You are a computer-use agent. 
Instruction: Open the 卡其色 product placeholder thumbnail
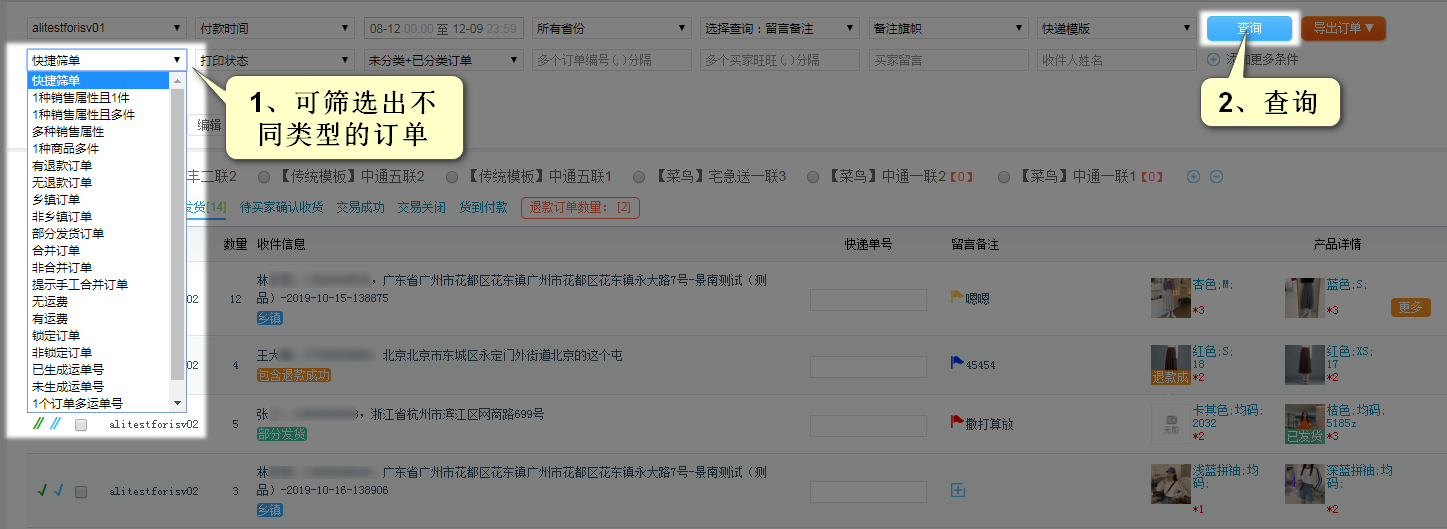1170,423
